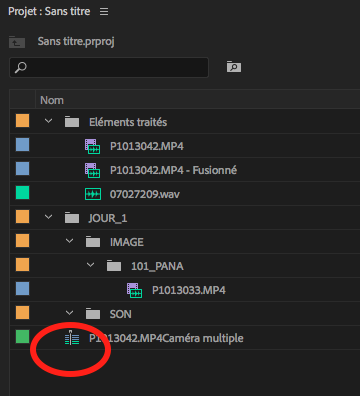Select the 101_PANA bin name
This screenshot has width=360, height=396.
(x=157, y=266)
